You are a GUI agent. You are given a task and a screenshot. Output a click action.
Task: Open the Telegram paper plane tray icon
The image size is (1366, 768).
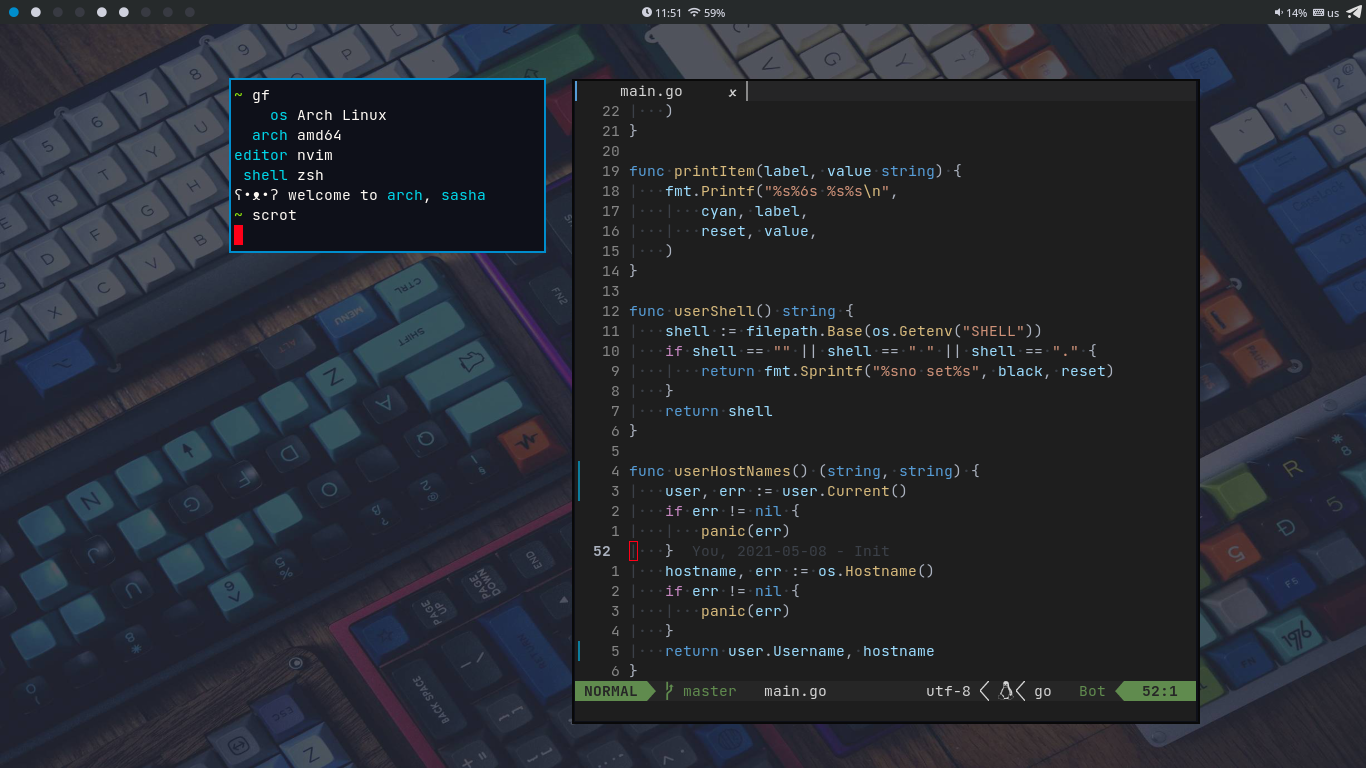tap(1353, 12)
